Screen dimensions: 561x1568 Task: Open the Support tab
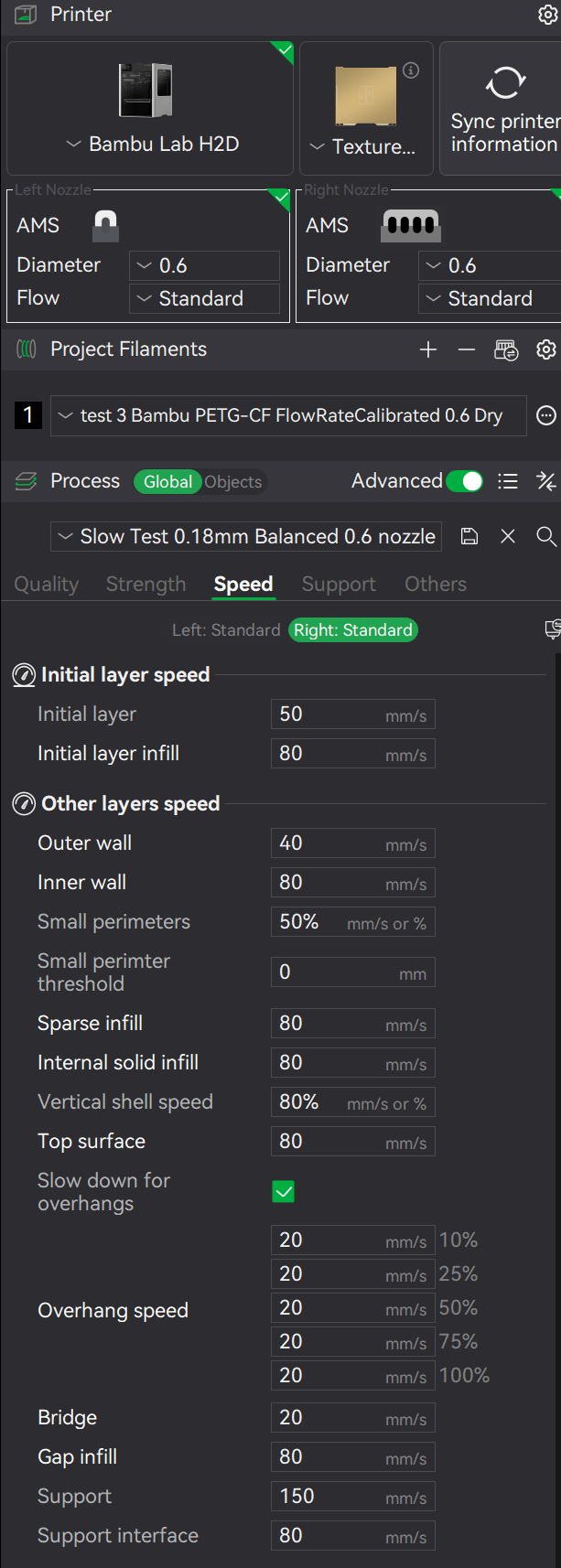click(339, 584)
